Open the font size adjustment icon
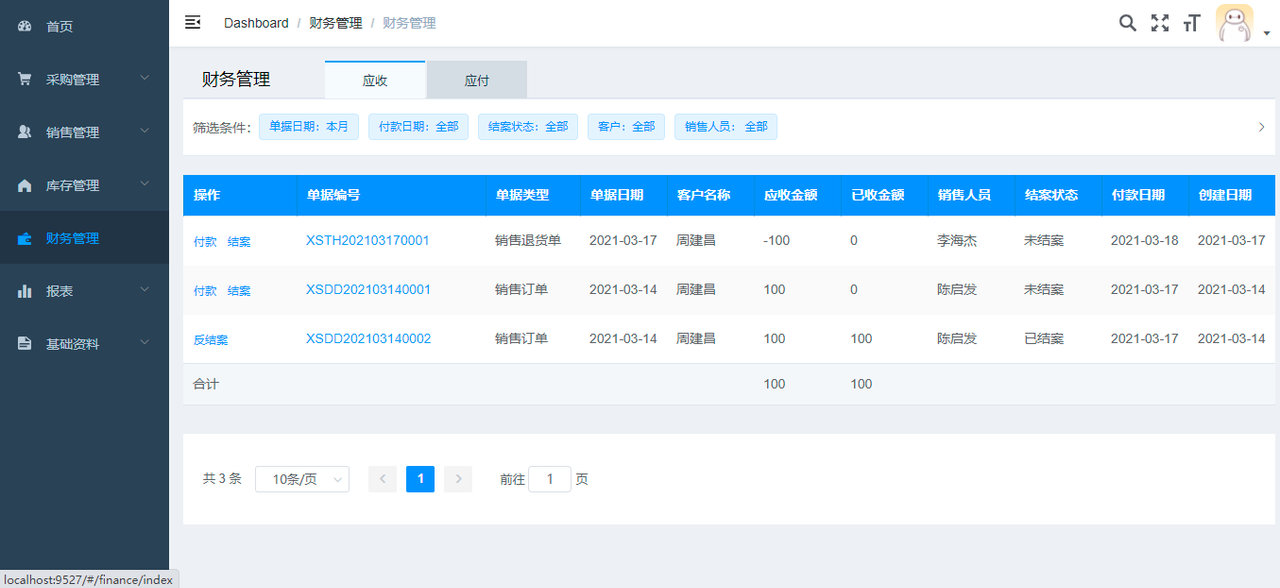1280x588 pixels. click(1191, 22)
